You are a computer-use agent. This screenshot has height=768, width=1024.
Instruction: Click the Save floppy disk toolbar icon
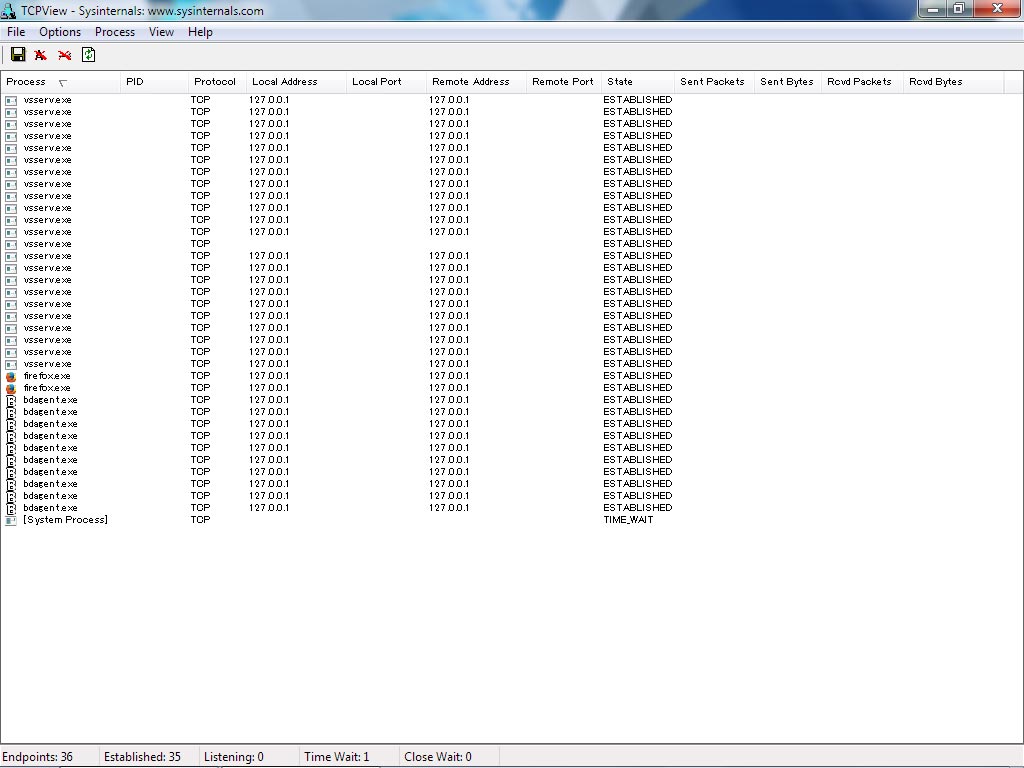tap(18, 55)
